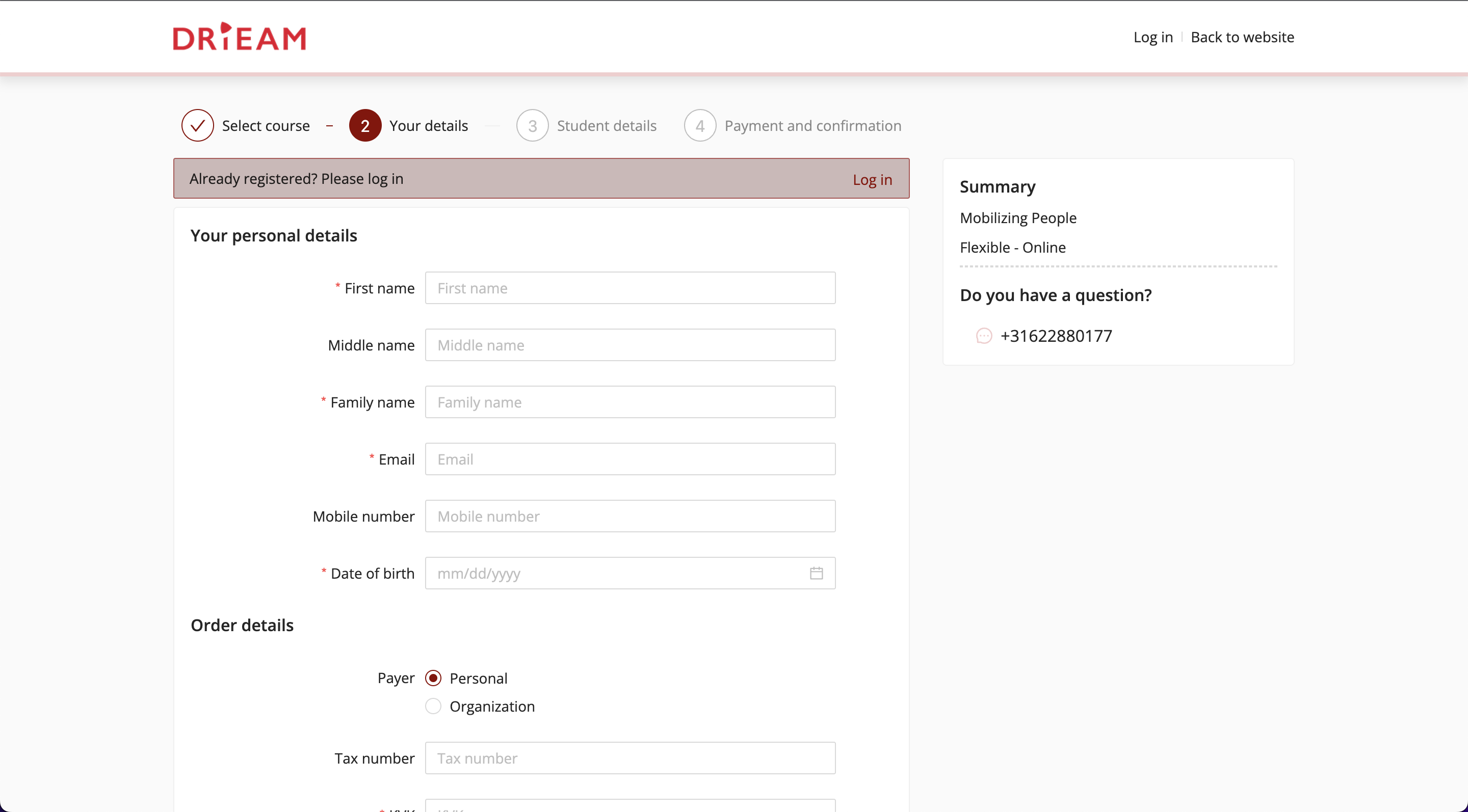Click the Date of birth field label

(x=372, y=574)
